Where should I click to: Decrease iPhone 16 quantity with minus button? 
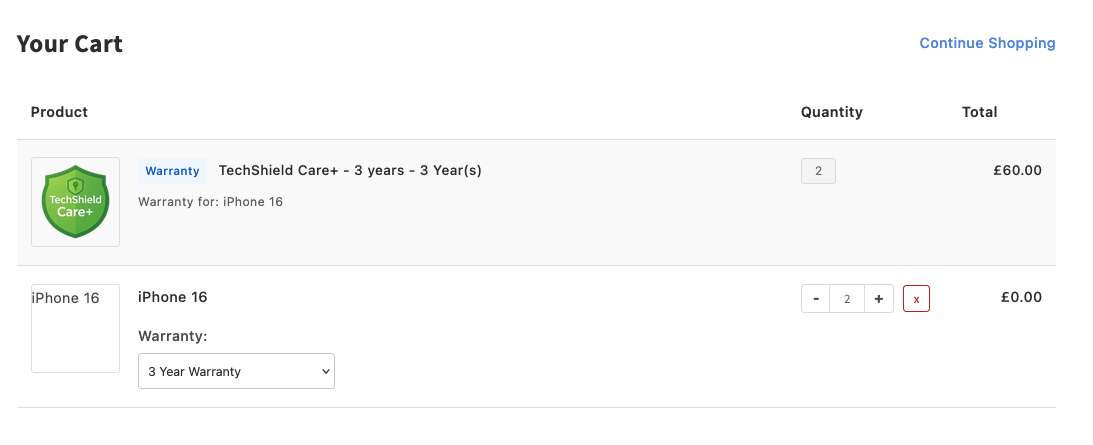click(x=816, y=299)
